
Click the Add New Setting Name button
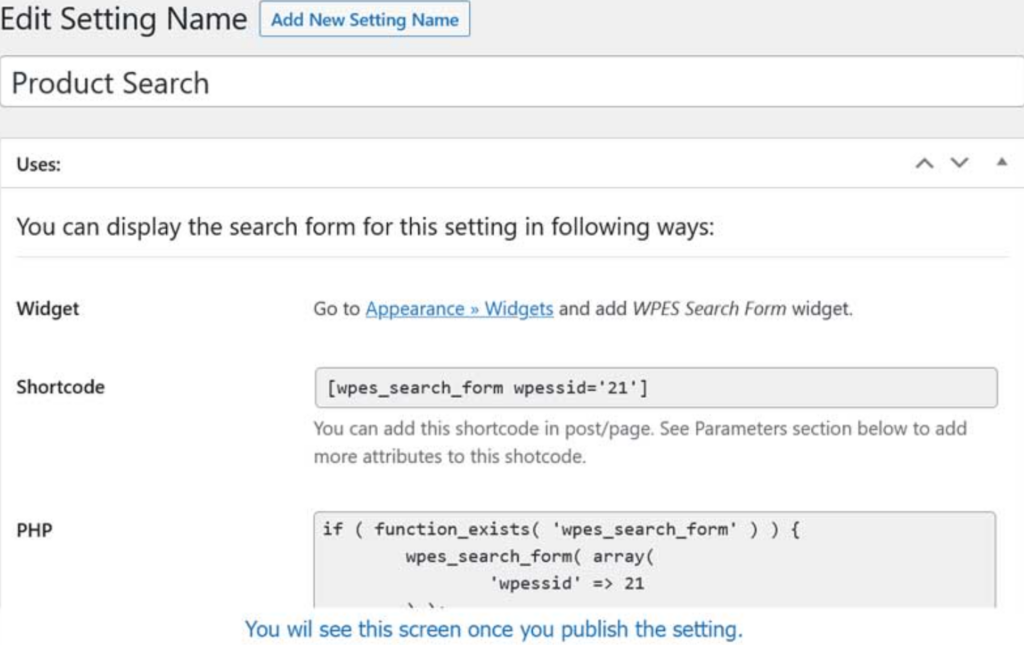(364, 20)
